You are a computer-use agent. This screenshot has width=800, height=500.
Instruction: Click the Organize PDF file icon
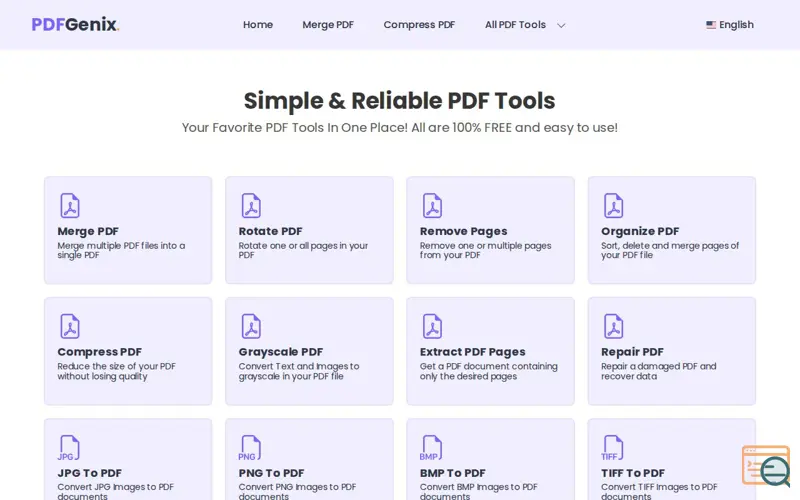[613, 206]
